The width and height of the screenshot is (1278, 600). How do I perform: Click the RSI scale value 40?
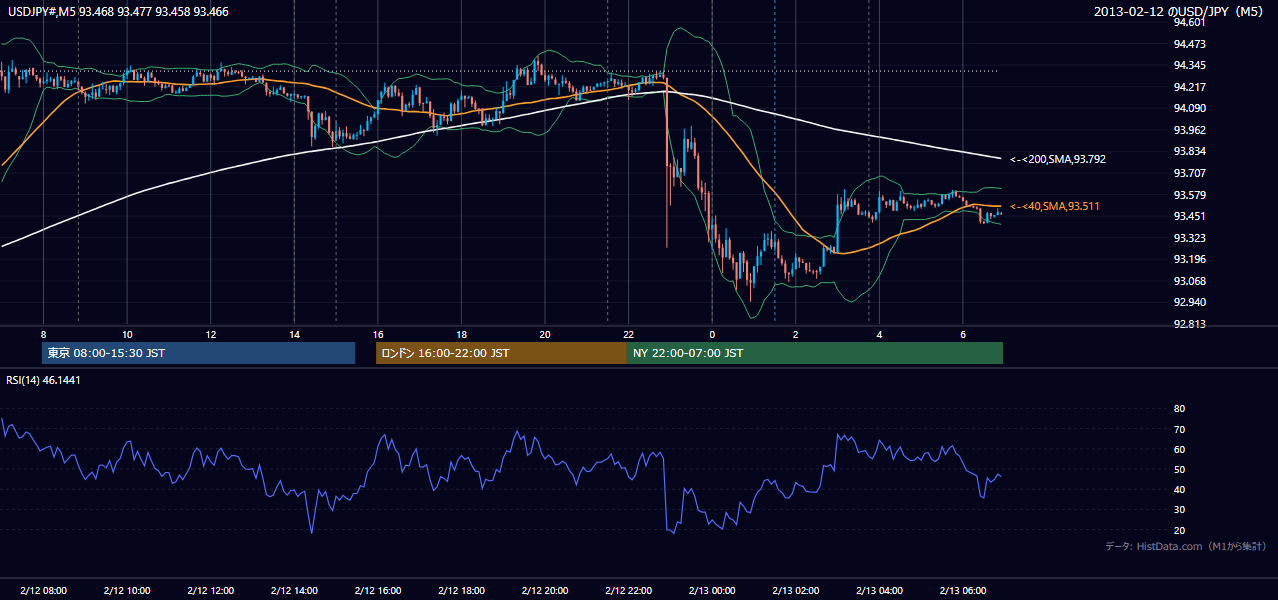(x=1179, y=489)
